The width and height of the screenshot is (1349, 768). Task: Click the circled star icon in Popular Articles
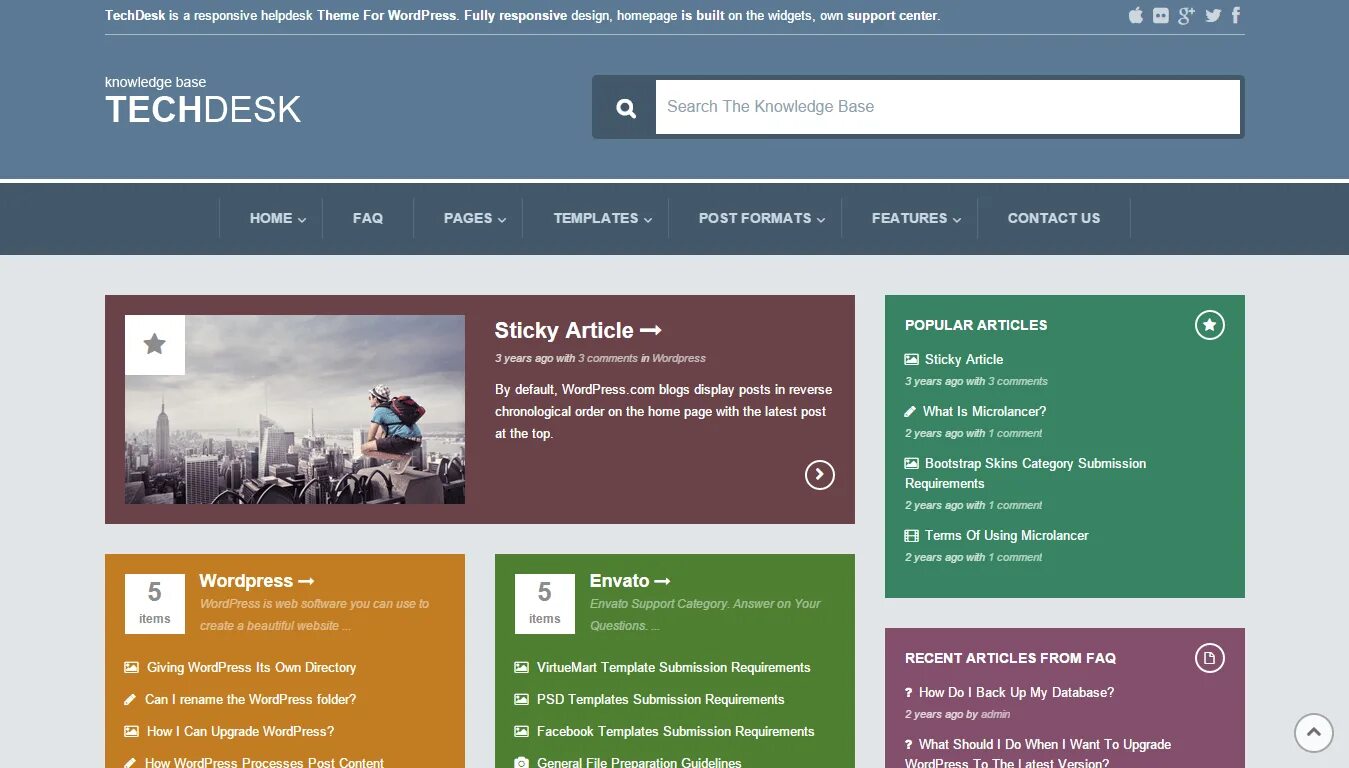1210,325
